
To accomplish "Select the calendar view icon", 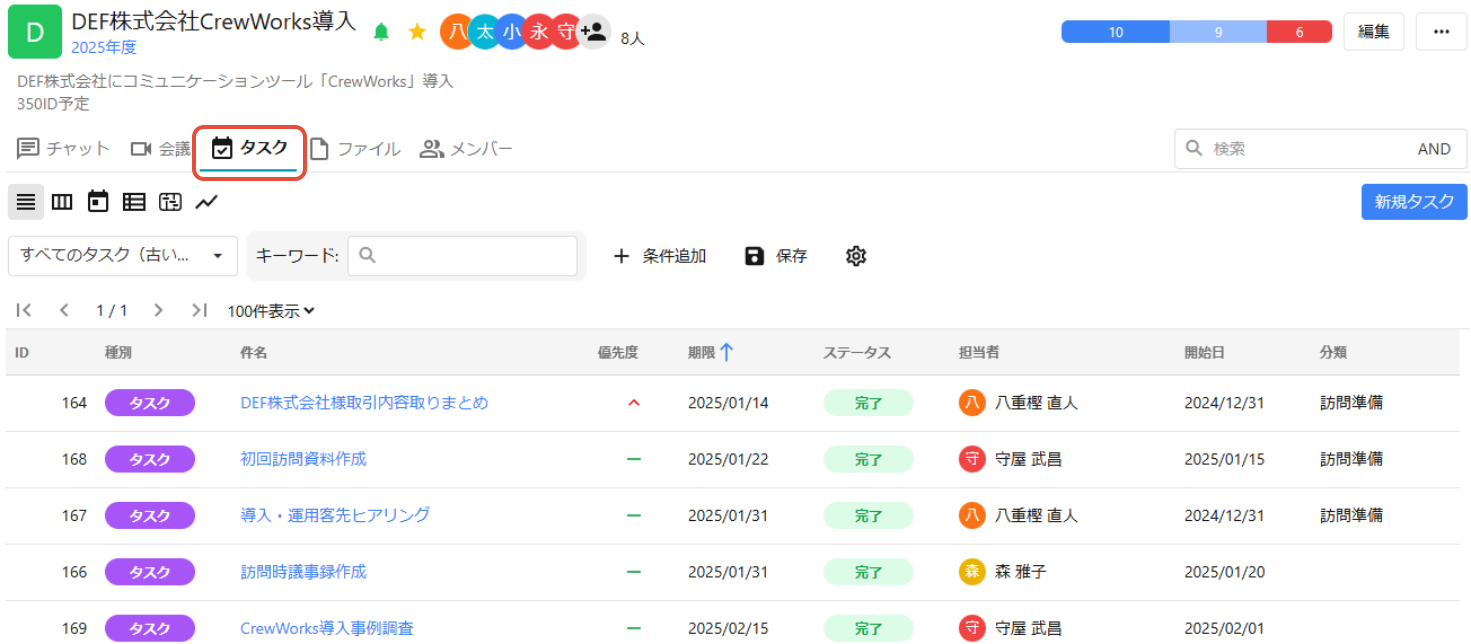I will pos(98,202).
